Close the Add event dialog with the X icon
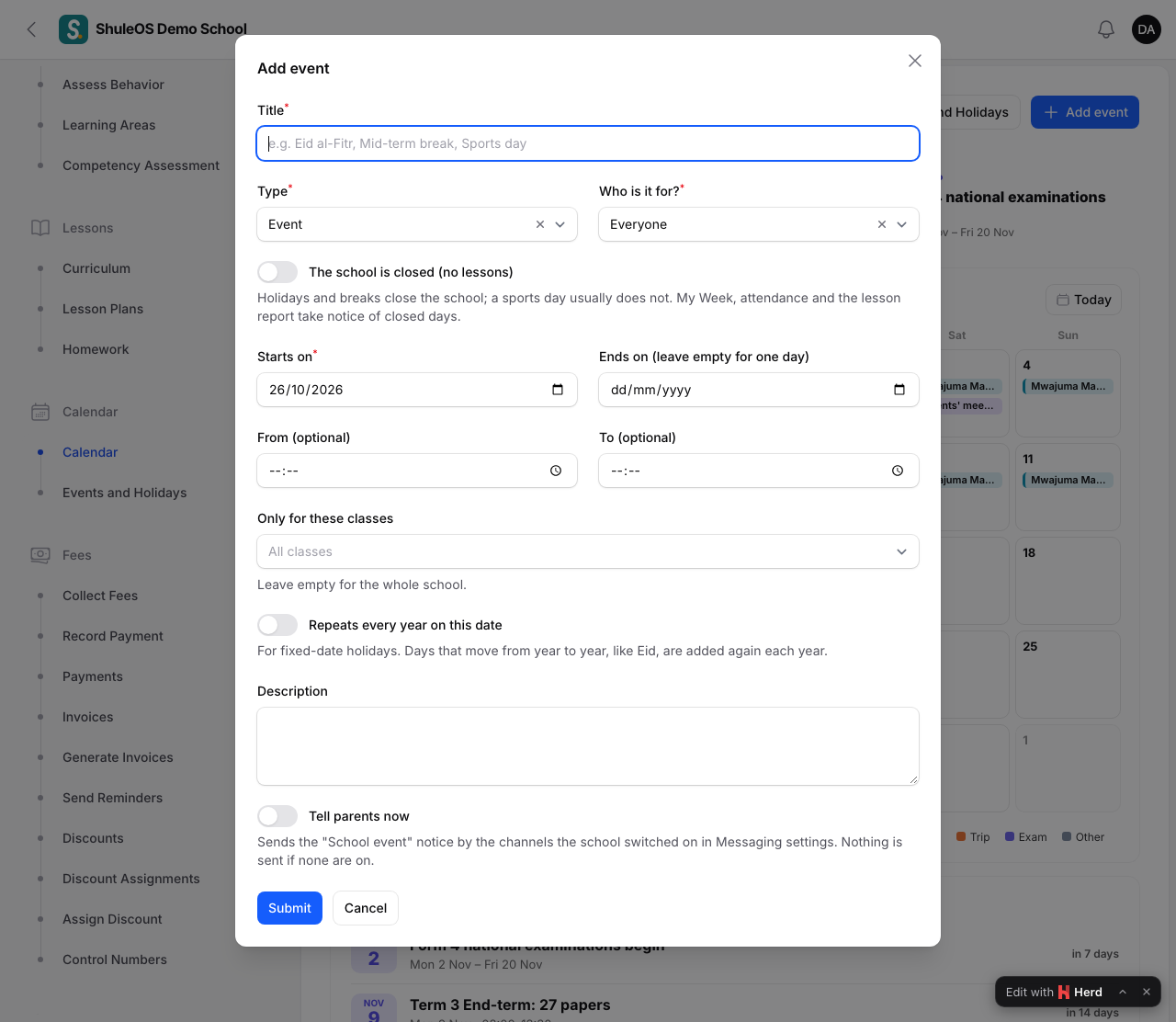Image resolution: width=1176 pixels, height=1022 pixels. tap(915, 61)
